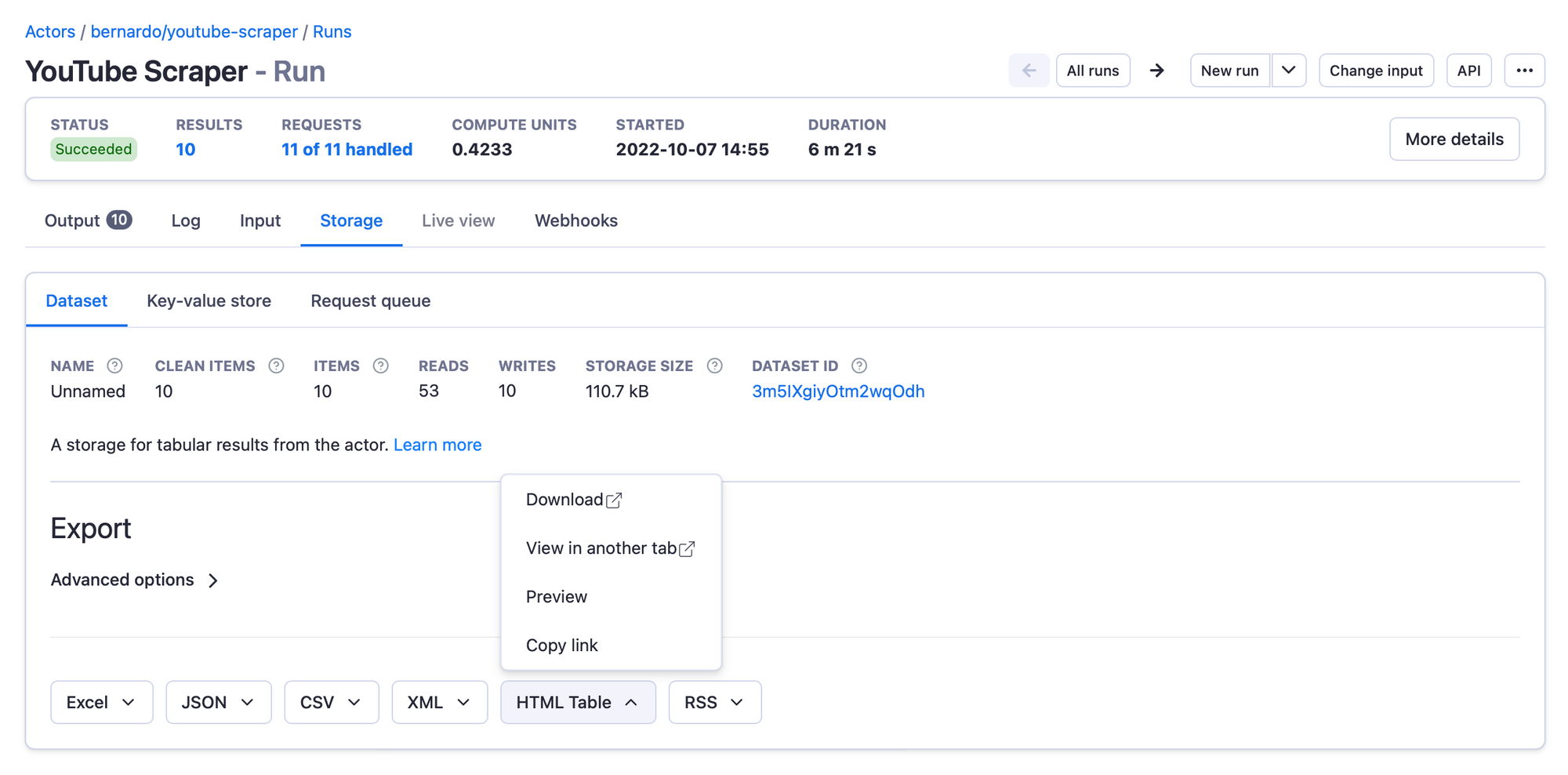Open the Actors breadcrumb link
Viewport: 1568px width, 775px height.
pyautogui.click(x=50, y=31)
